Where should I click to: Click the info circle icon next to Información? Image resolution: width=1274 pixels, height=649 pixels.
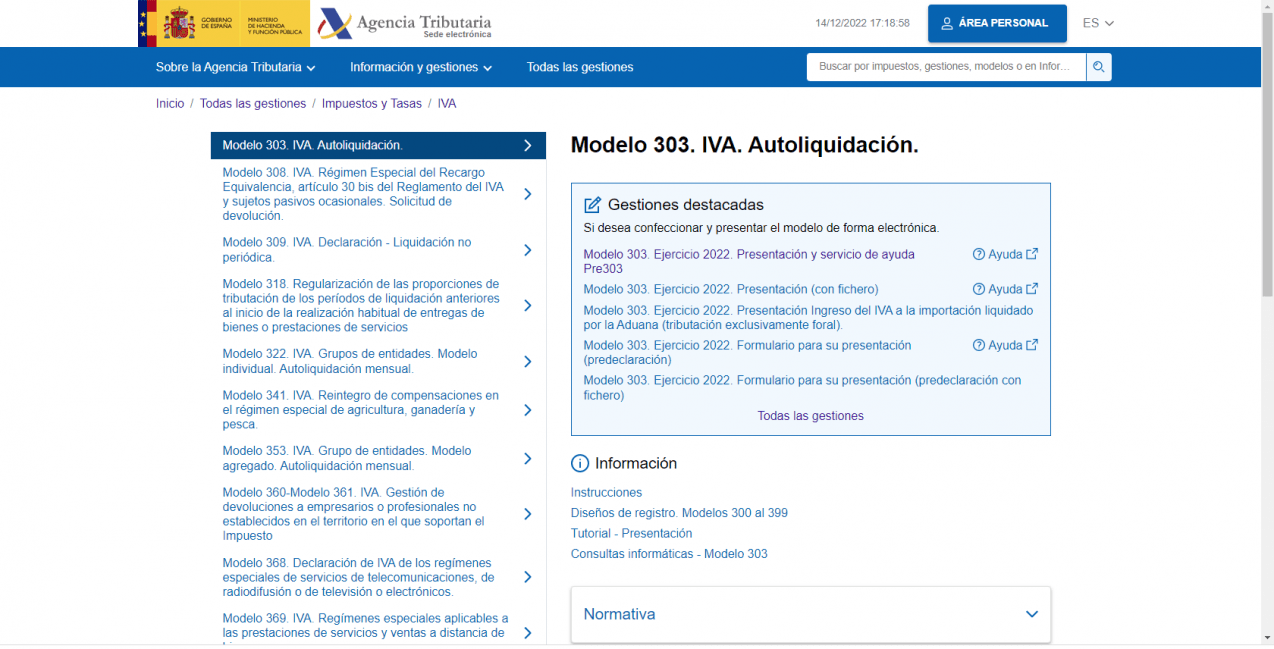click(580, 463)
